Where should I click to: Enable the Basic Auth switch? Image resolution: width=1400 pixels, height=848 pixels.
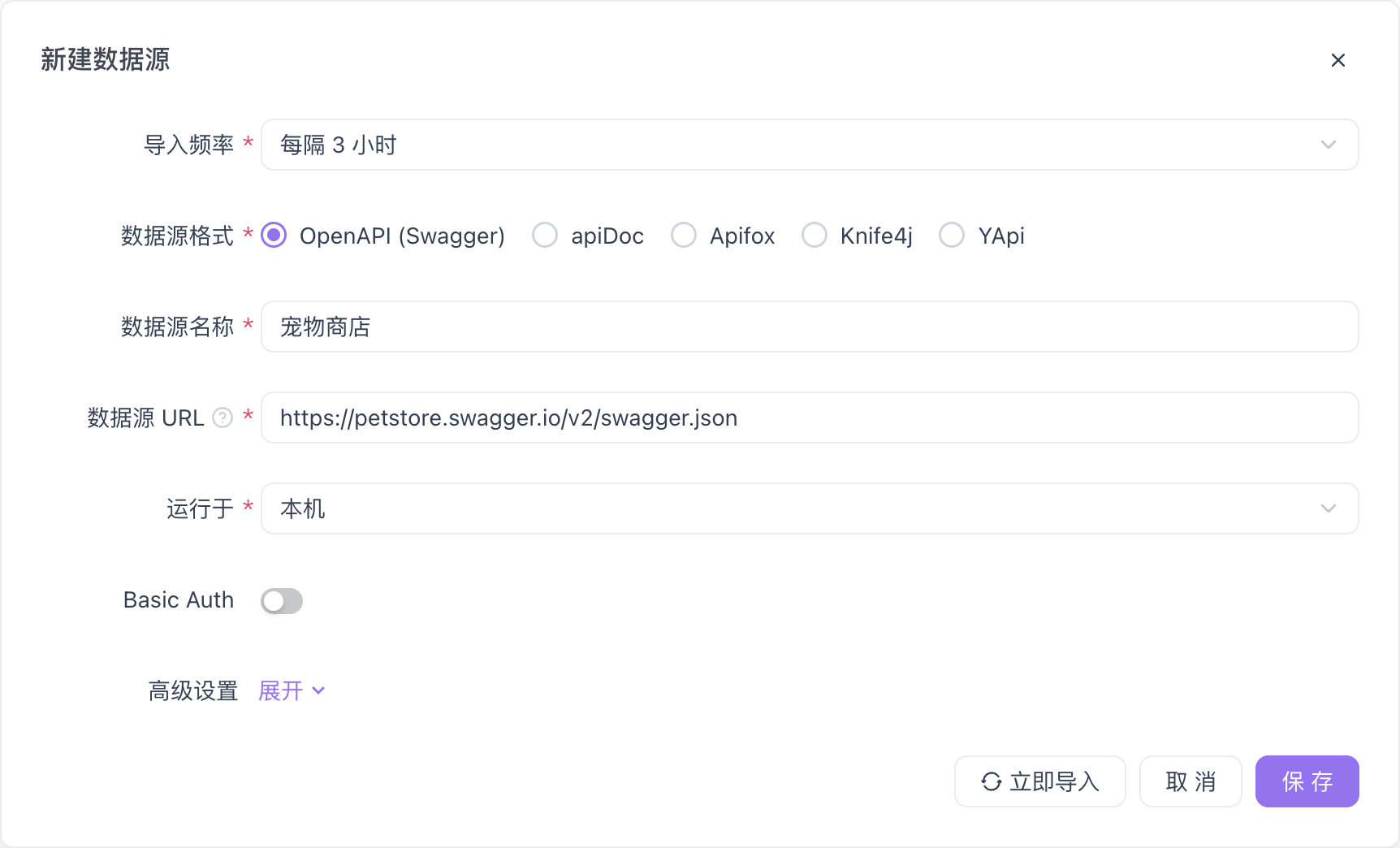click(281, 600)
